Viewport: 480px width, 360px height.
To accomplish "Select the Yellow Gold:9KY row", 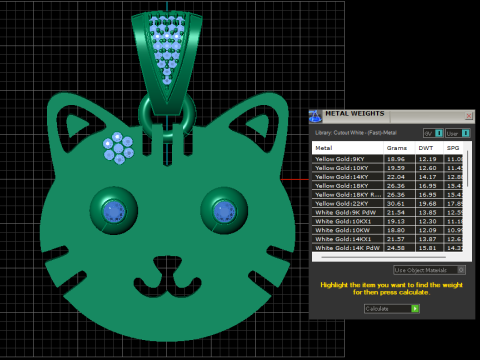I will 388,159.
